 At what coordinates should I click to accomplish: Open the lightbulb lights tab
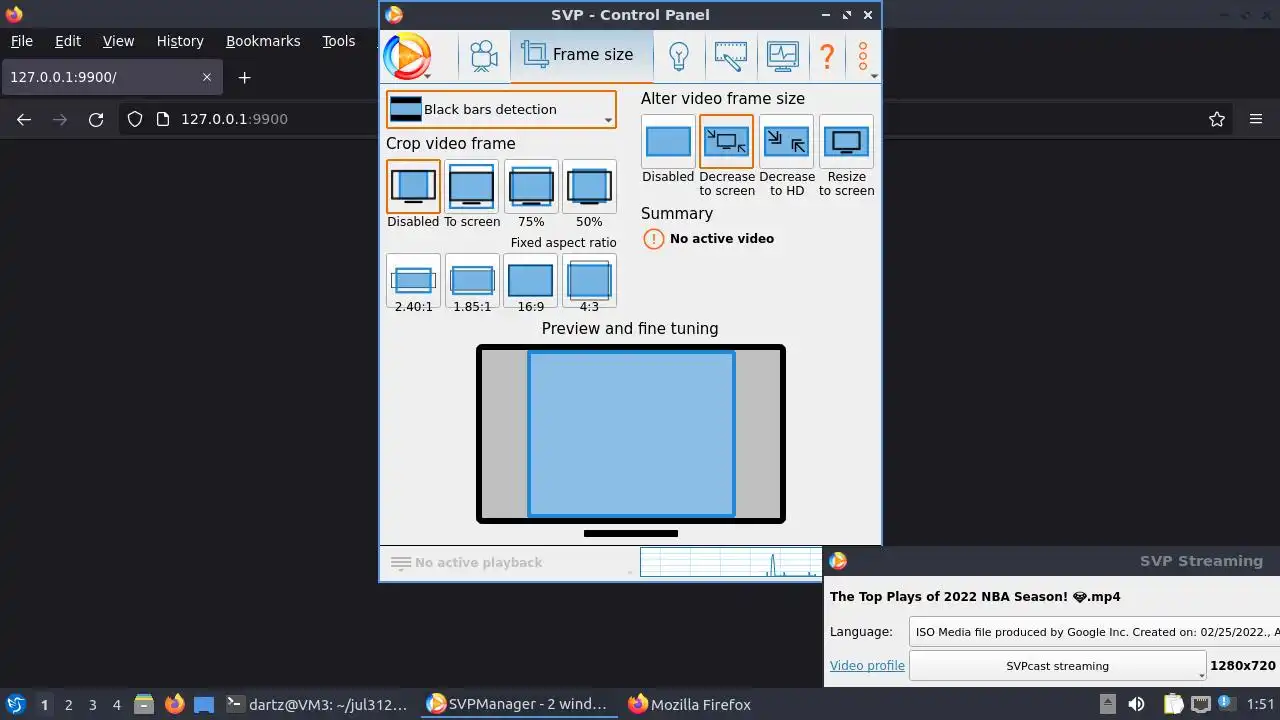[x=679, y=55]
